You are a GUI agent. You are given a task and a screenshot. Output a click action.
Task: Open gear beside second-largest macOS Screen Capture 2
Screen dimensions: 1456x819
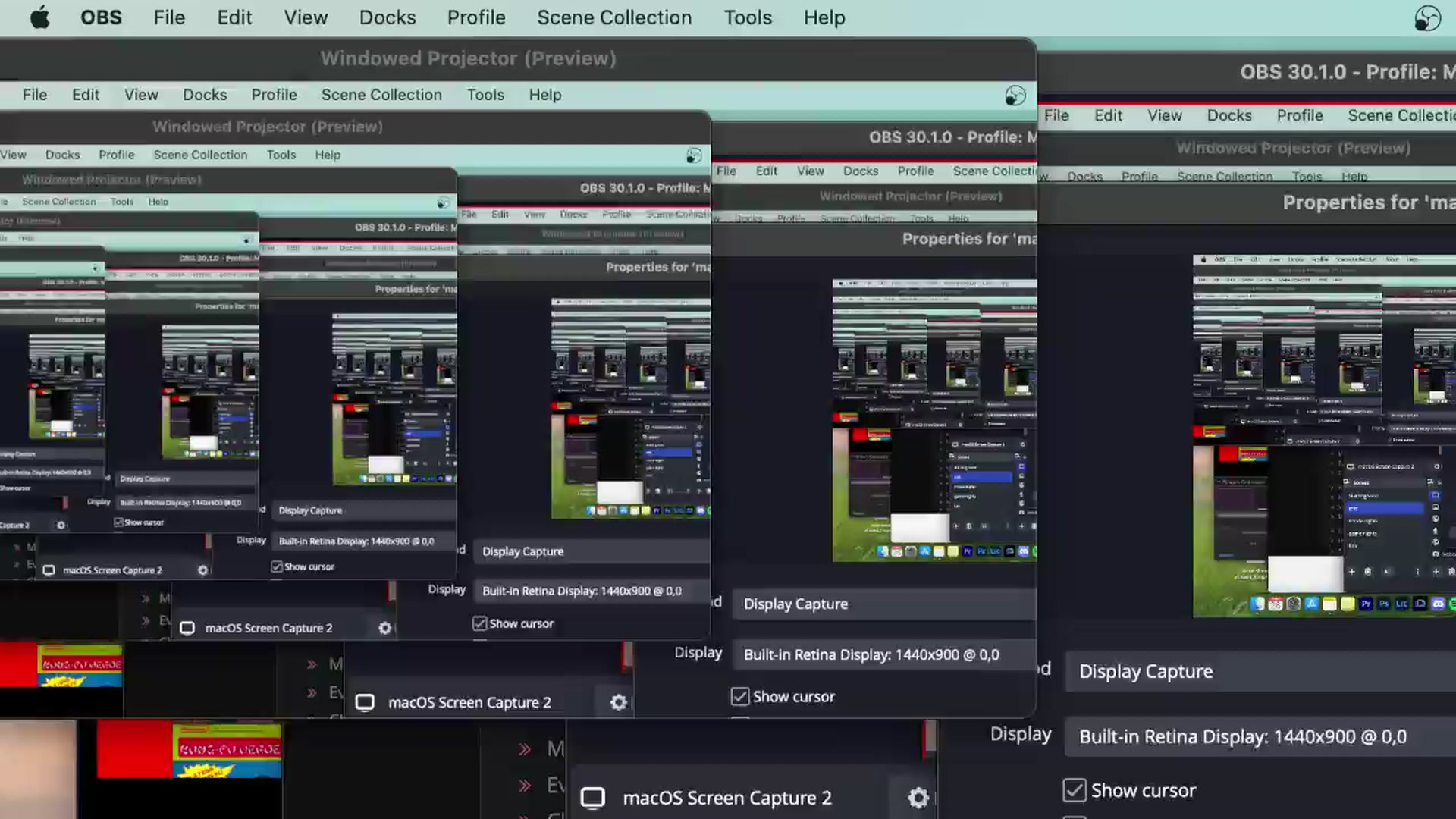pos(619,702)
